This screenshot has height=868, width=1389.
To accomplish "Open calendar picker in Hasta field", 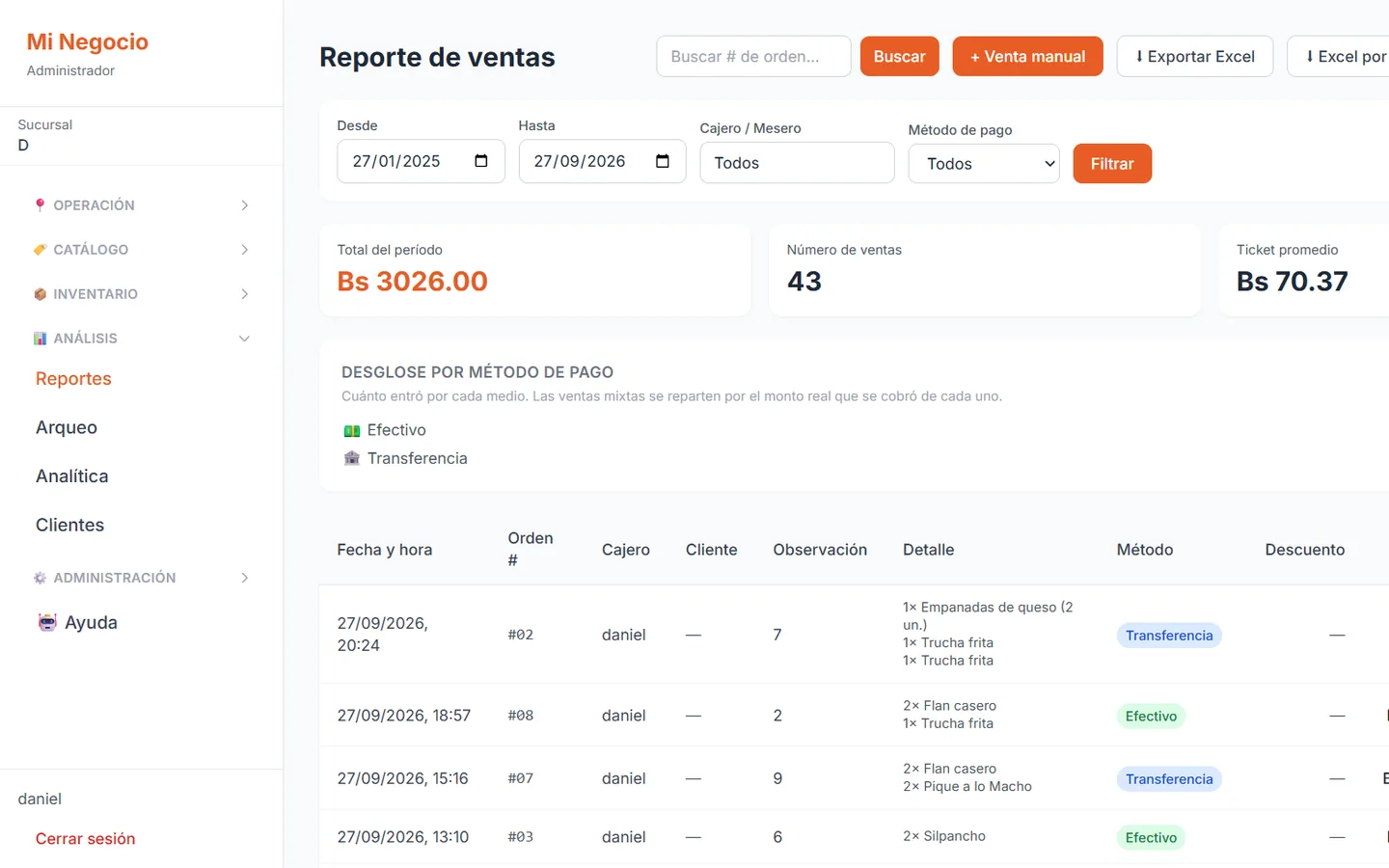I will point(663,161).
